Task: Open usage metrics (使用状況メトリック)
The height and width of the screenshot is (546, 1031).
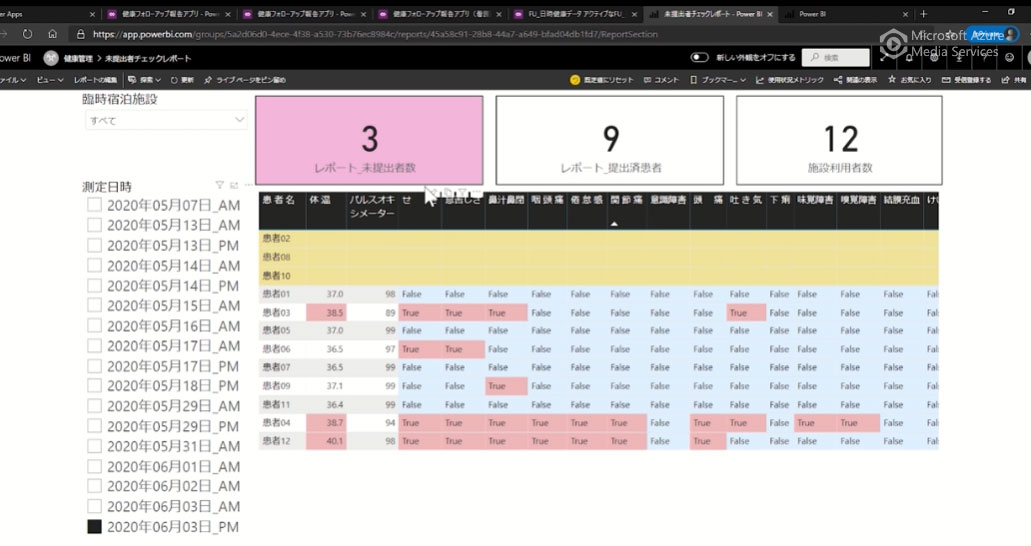Action: click(x=789, y=80)
